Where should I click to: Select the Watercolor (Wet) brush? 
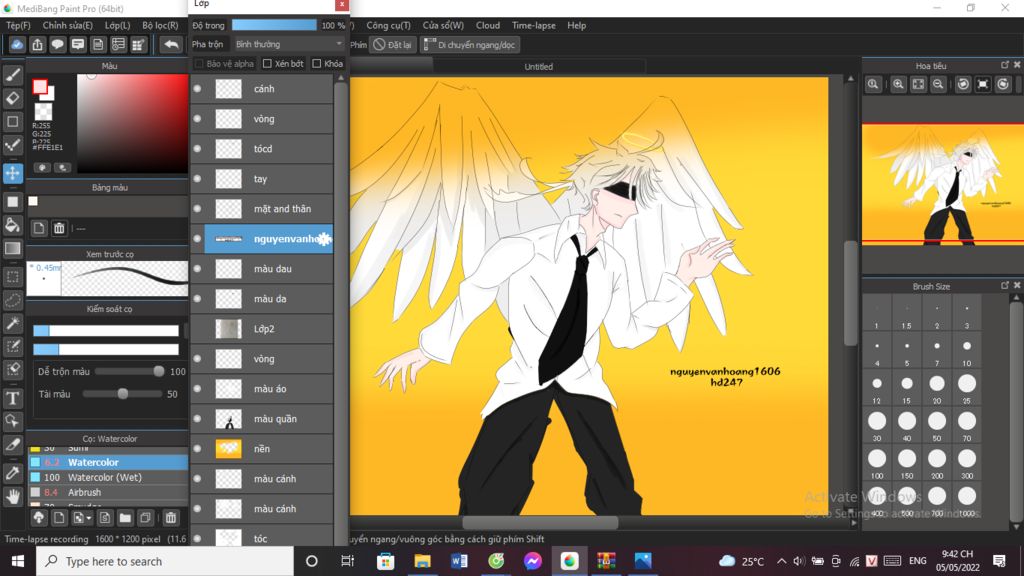coord(108,477)
